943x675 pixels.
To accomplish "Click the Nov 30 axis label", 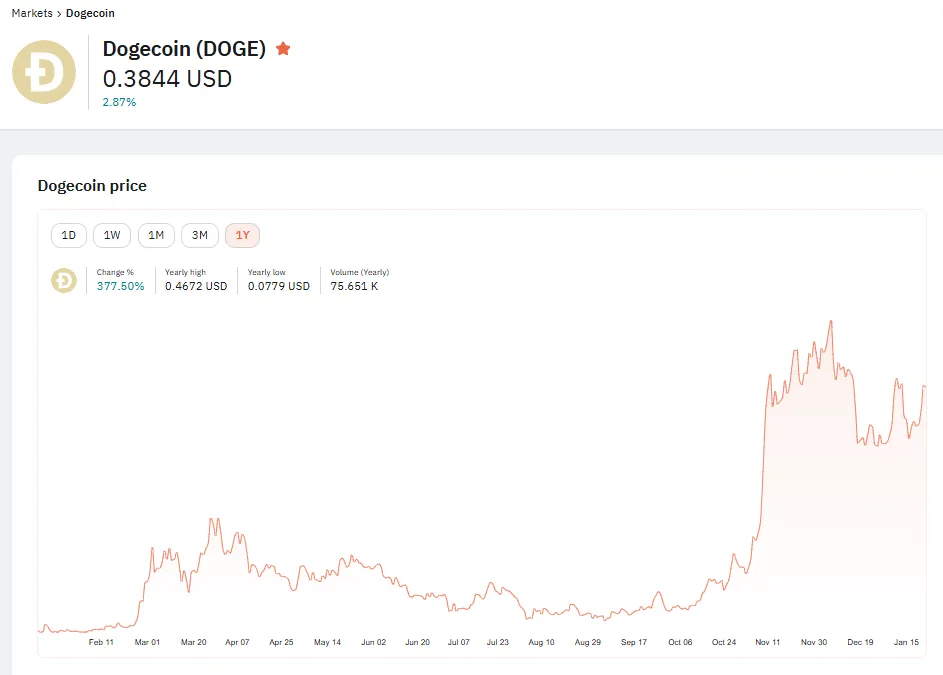I will coord(814,643).
